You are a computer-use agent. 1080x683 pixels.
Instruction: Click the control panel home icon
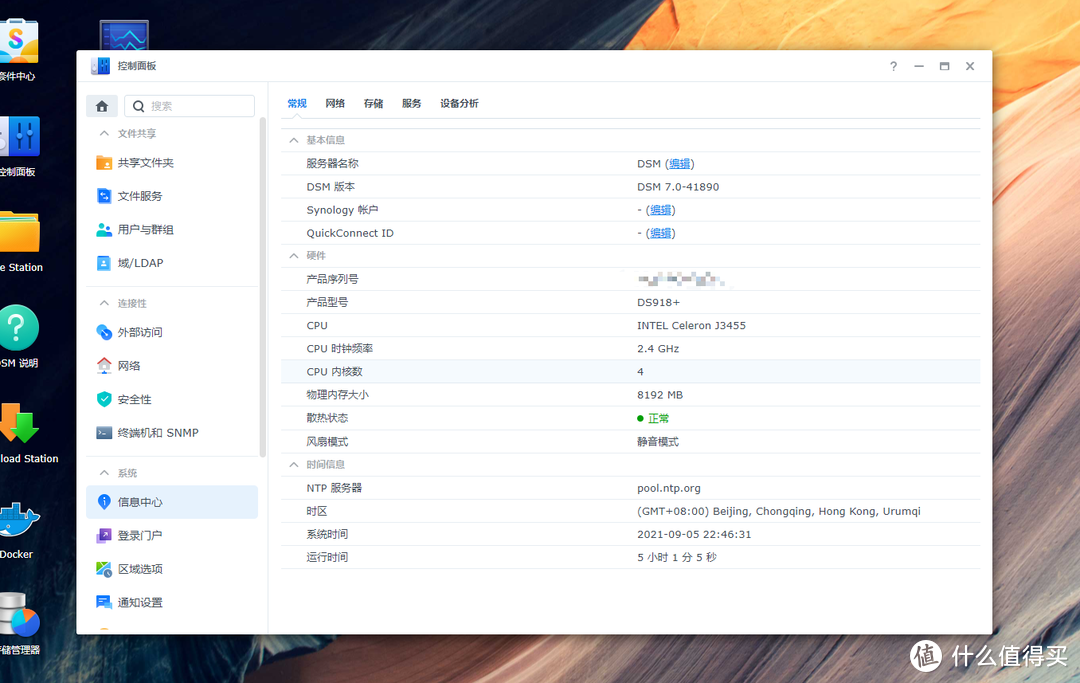101,105
